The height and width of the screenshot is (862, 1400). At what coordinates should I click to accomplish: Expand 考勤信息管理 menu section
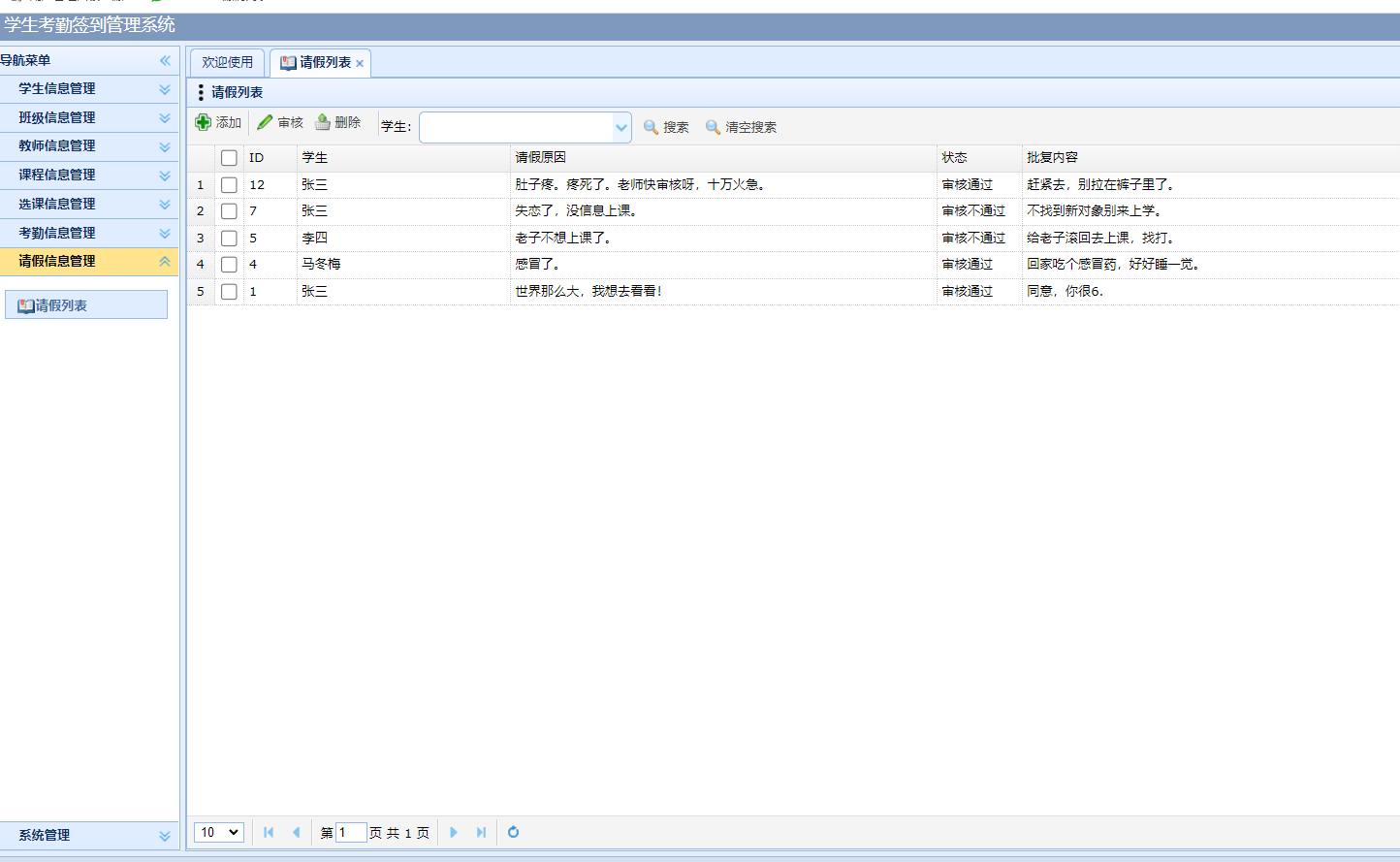(x=165, y=234)
